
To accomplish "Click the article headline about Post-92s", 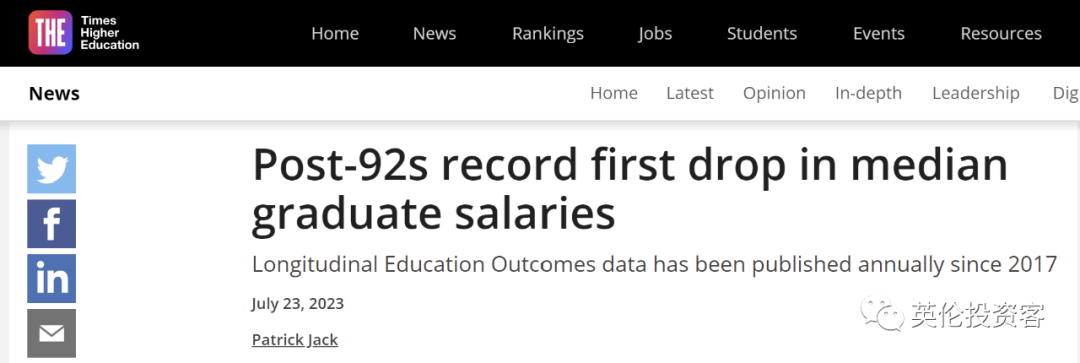I will (x=630, y=189).
